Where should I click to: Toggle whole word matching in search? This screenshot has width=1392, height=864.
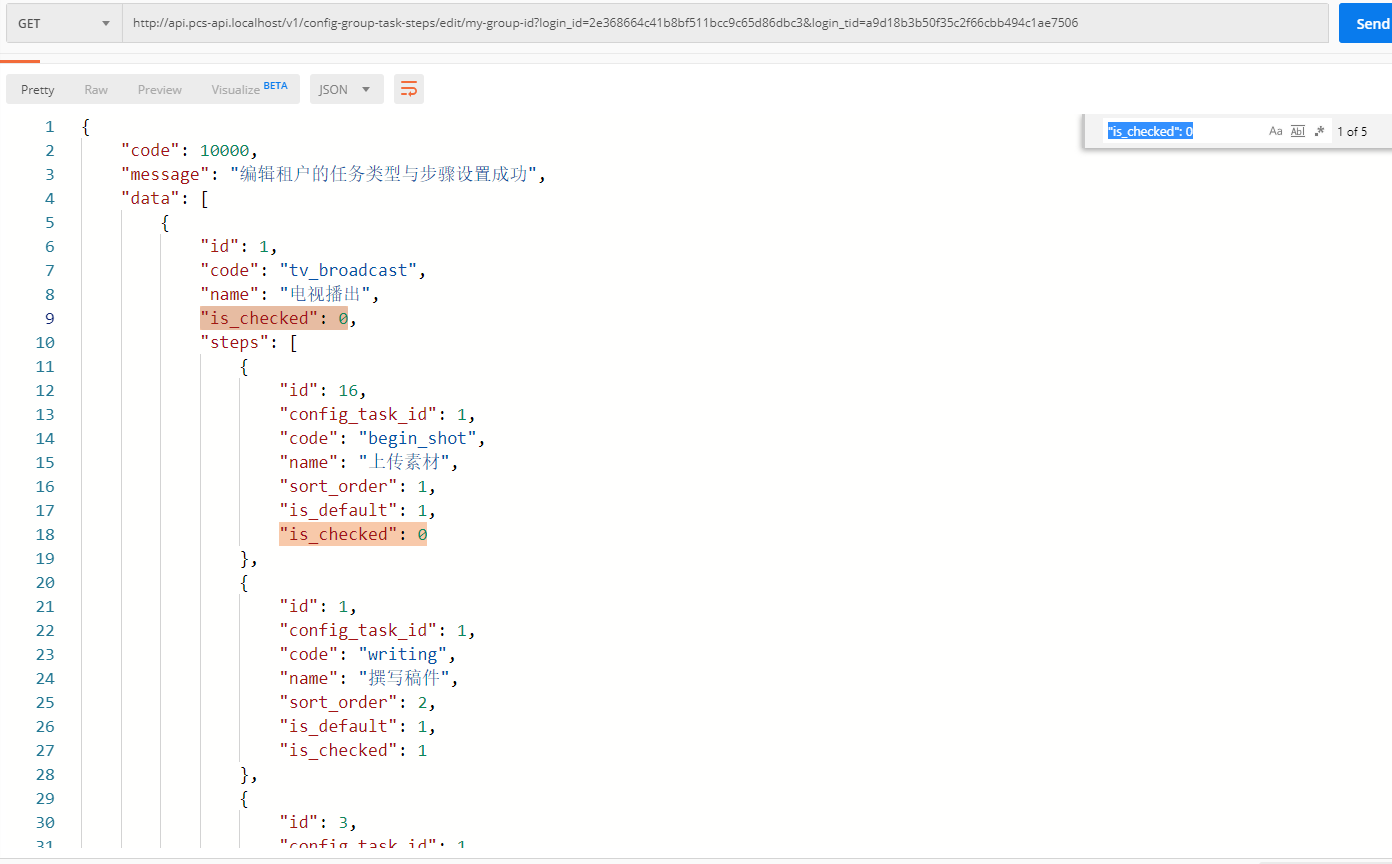[x=1298, y=131]
